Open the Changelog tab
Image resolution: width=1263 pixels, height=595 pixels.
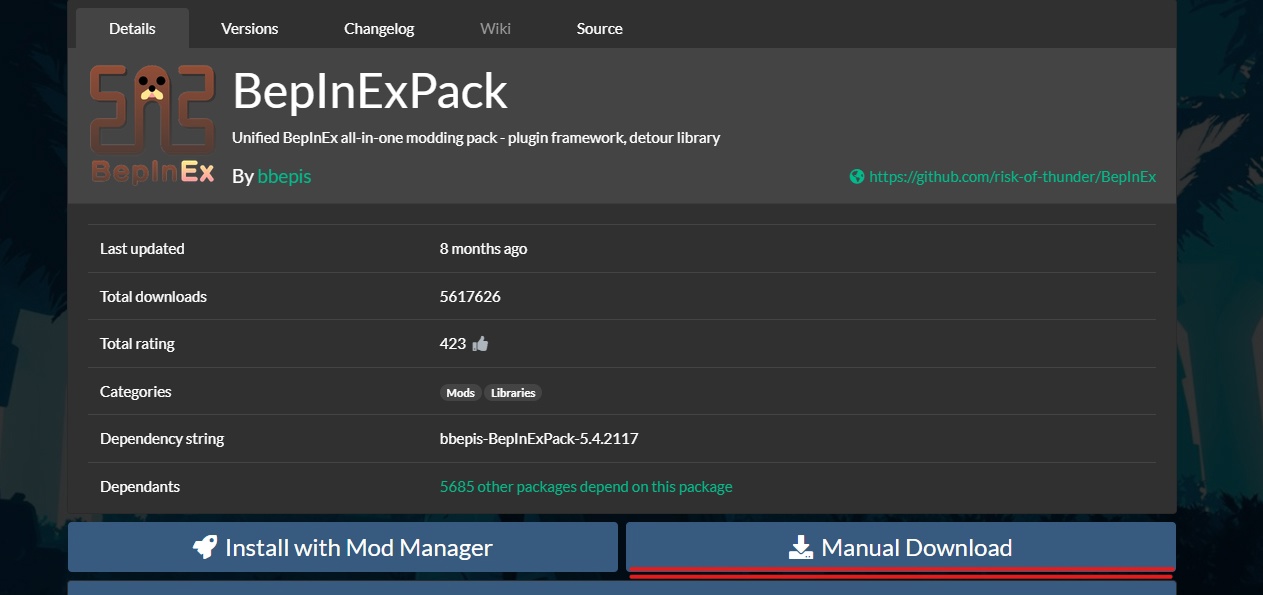click(379, 28)
